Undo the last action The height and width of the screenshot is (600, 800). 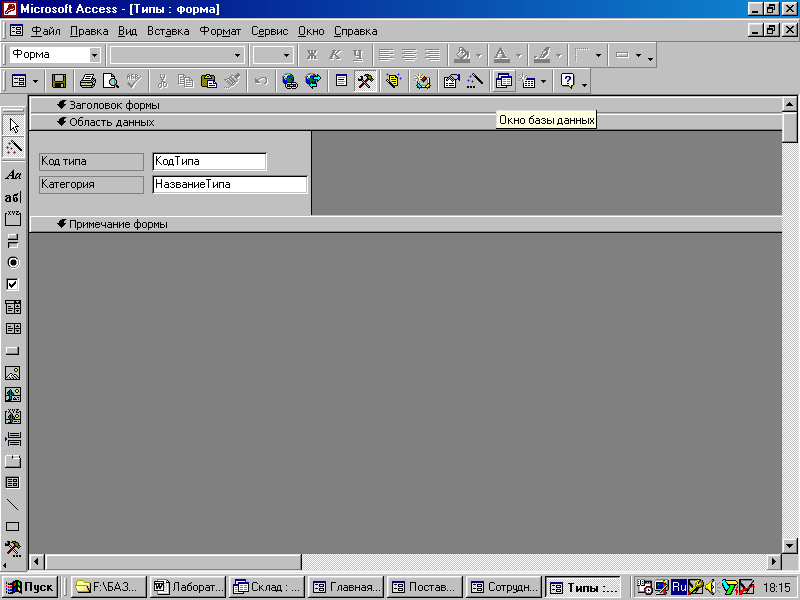click(261, 81)
